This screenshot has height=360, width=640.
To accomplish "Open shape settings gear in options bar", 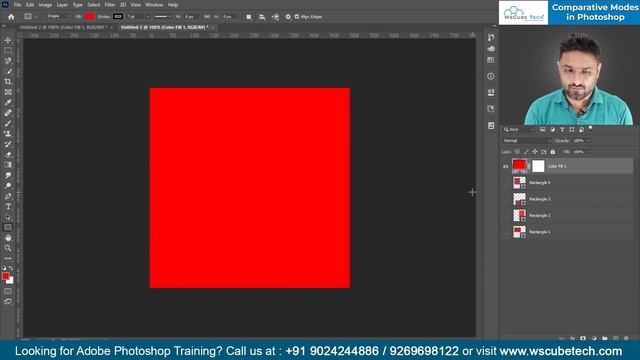I will tap(288, 17).
